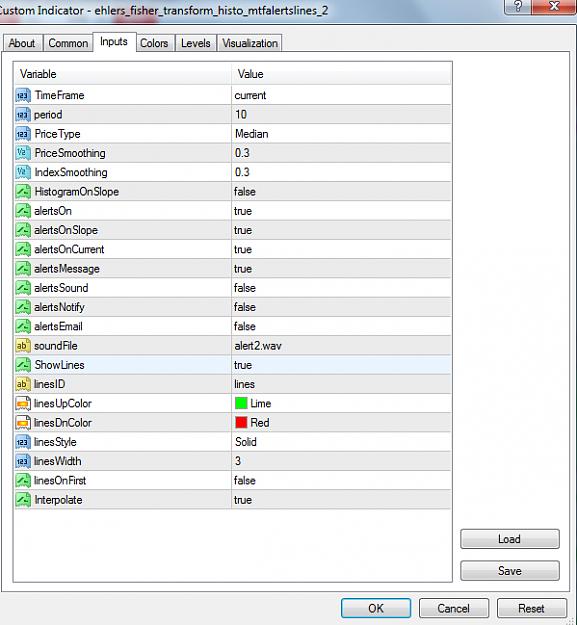This screenshot has width=577, height=625.
Task: Click the boolean icon beside Interpolate
Action: click(x=23, y=500)
